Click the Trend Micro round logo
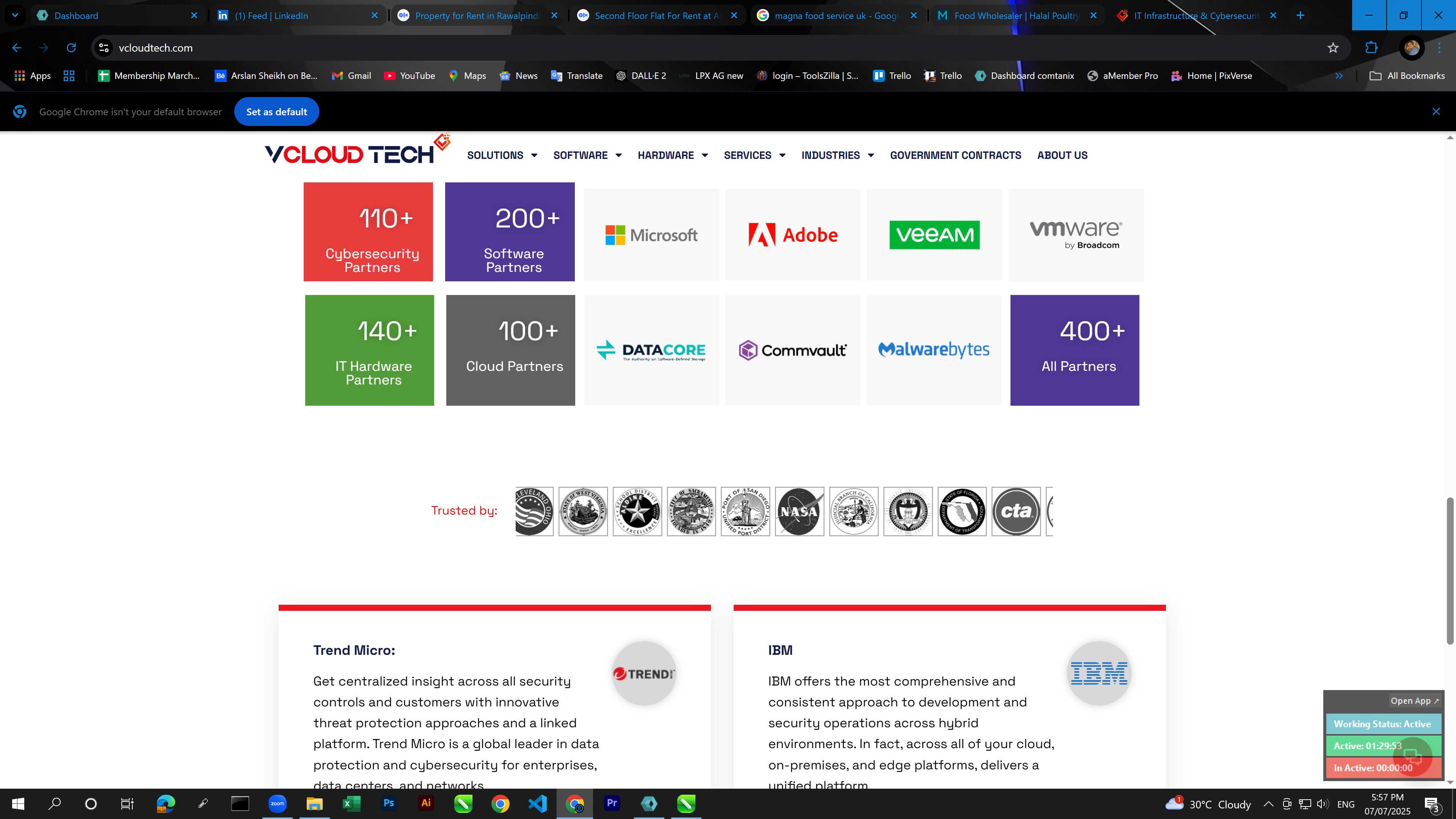1456x819 pixels. [x=644, y=673]
